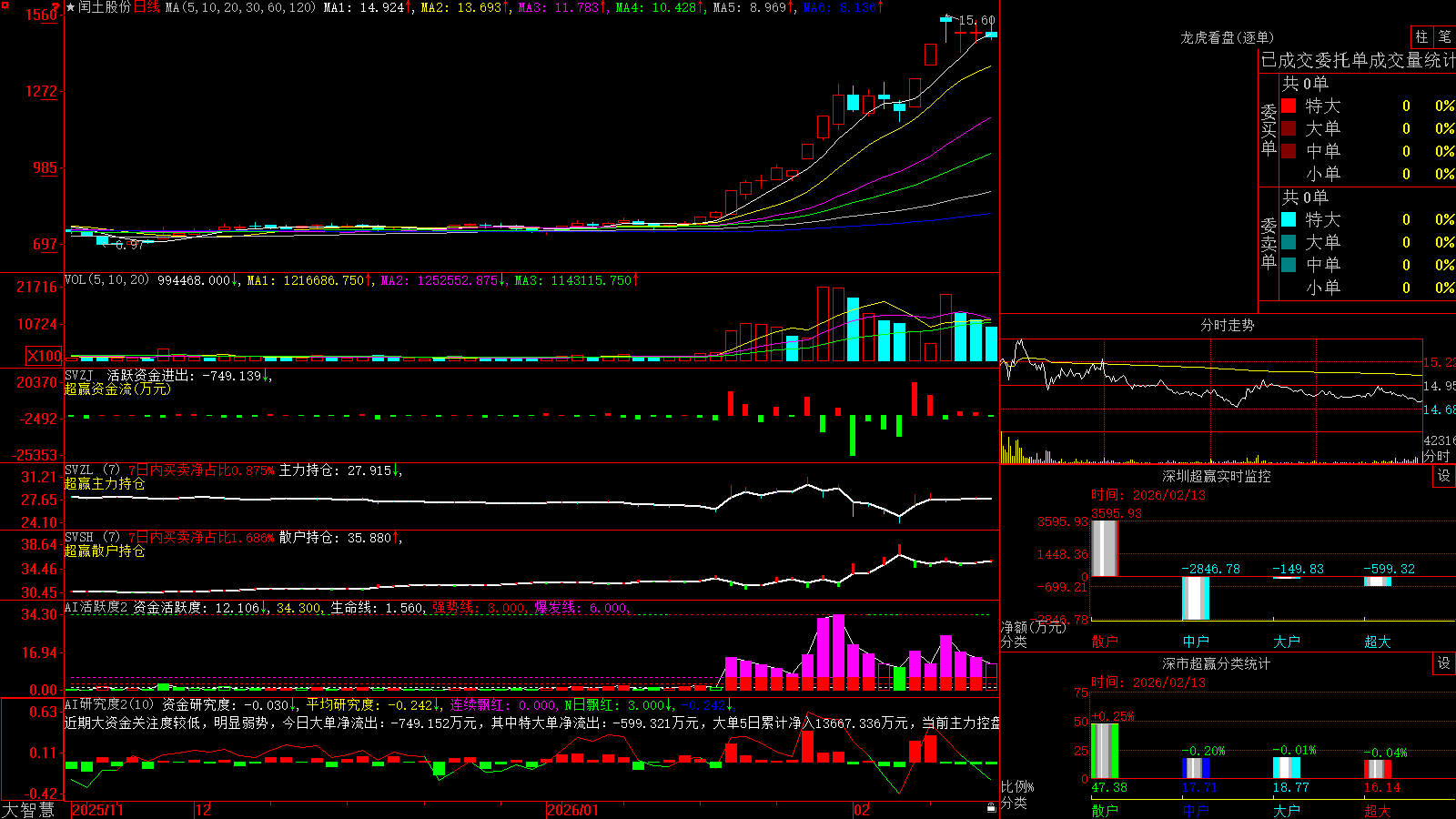The height and width of the screenshot is (819, 1456).
Task: Click the cyan 特大 sell-order swatch
Action: (1289, 219)
